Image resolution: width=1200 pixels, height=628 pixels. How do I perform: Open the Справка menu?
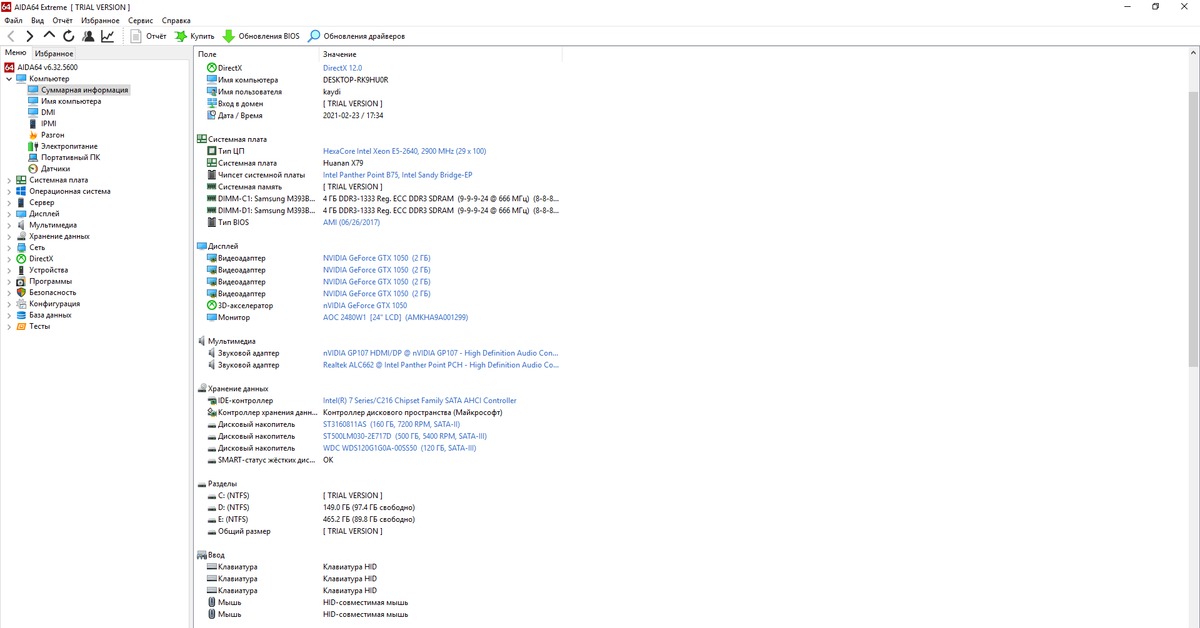pyautogui.click(x=176, y=20)
